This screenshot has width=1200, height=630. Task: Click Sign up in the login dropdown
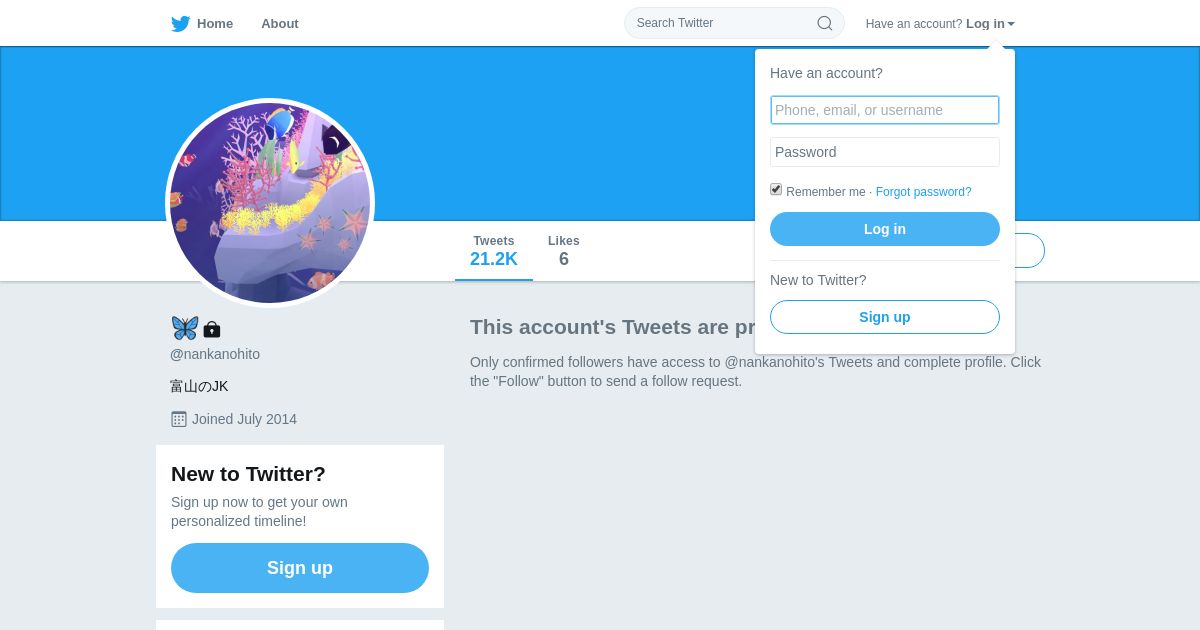tap(885, 317)
